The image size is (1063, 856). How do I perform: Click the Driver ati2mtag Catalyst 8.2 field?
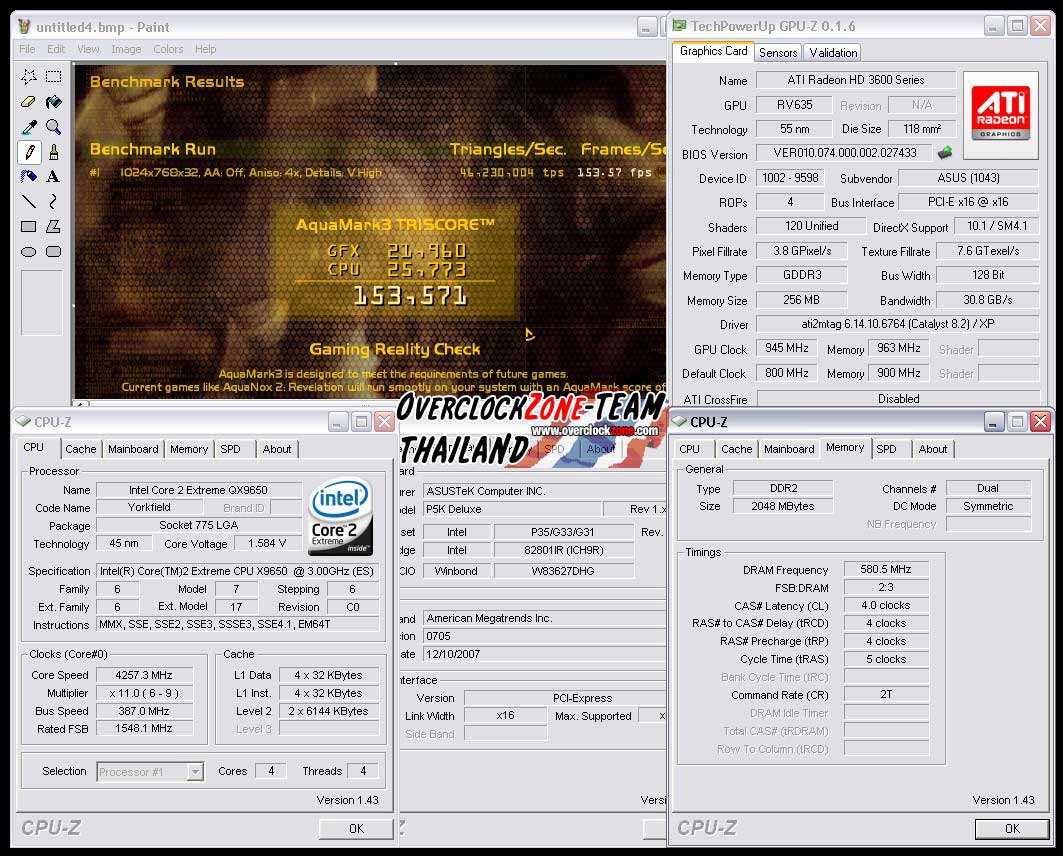(898, 324)
